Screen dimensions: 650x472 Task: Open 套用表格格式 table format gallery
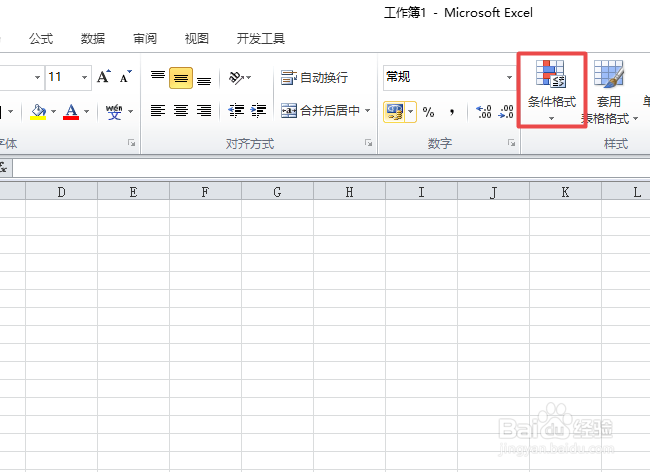click(609, 92)
